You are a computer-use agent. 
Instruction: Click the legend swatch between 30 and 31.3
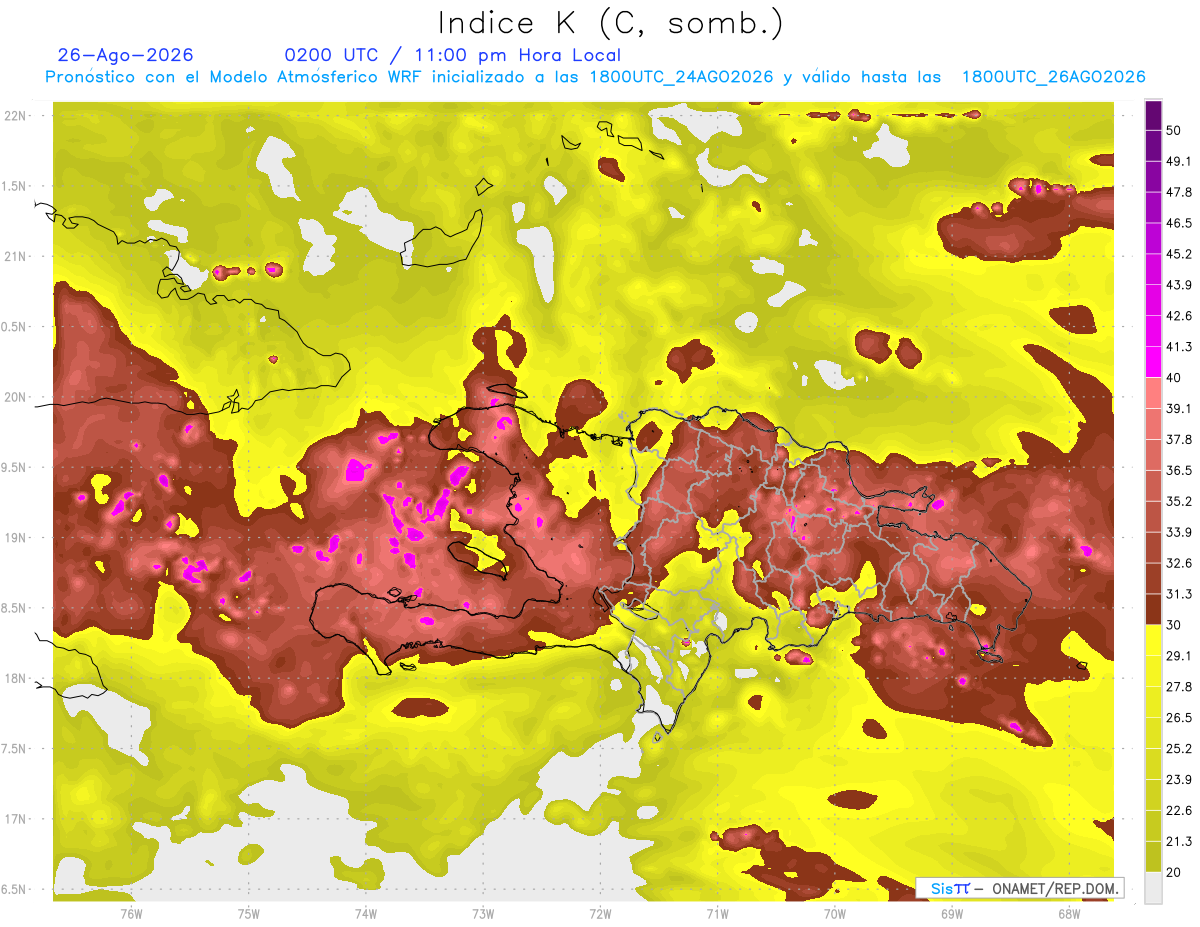click(x=1153, y=610)
